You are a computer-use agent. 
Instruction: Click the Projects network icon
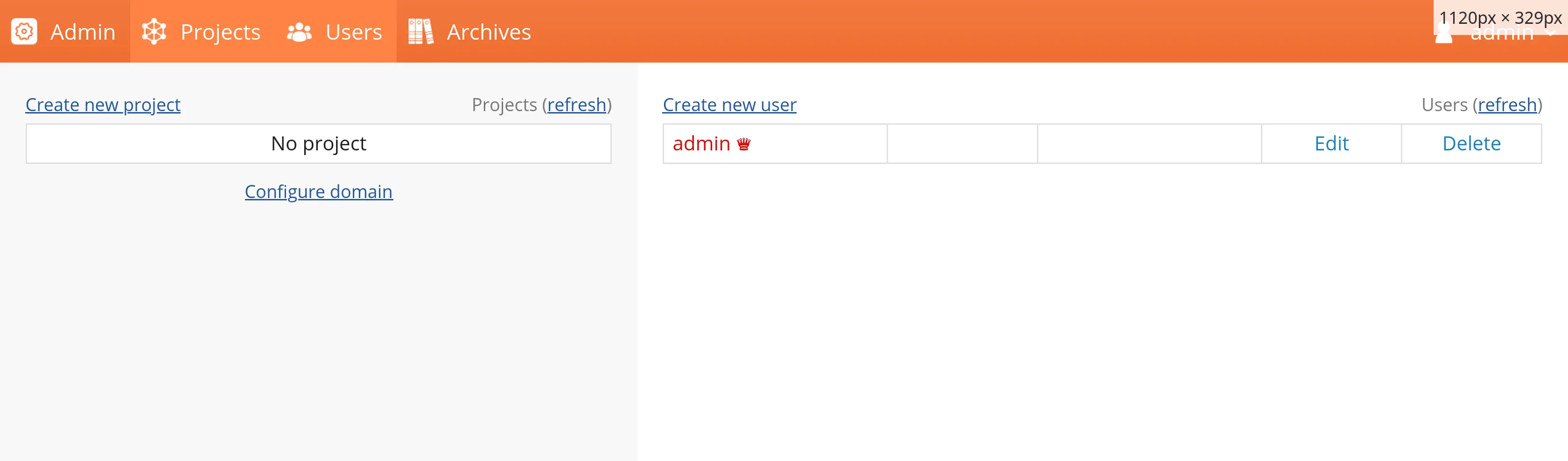(x=154, y=32)
